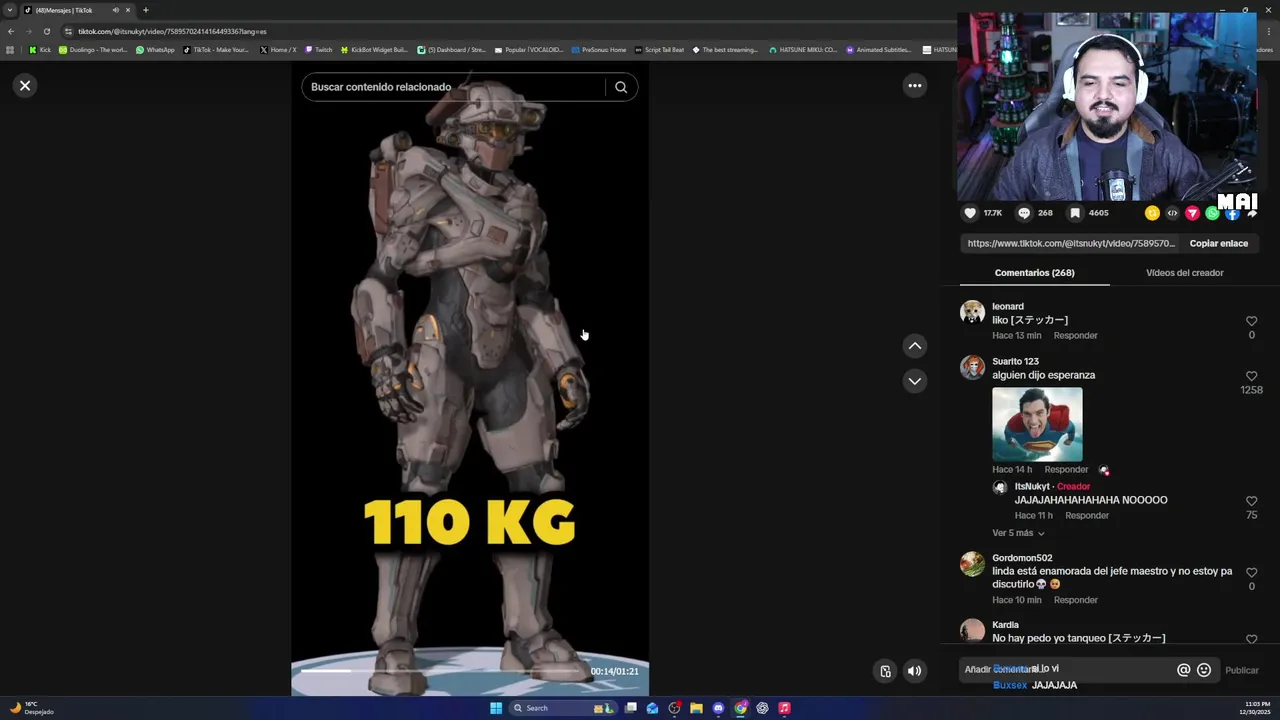
Task: Mention a user with the @ icon
Action: [1183, 670]
